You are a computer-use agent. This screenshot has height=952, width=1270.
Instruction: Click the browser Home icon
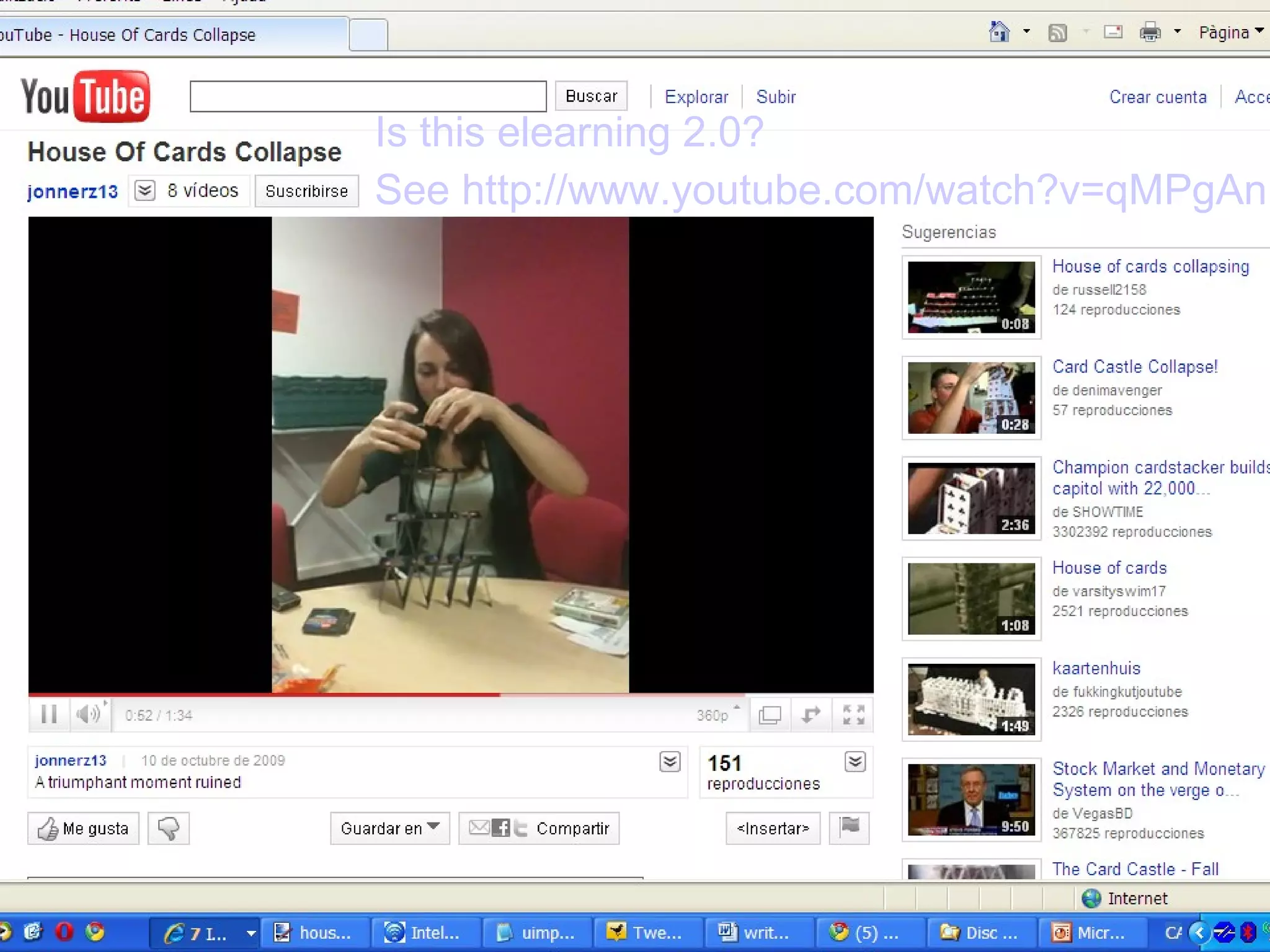pyautogui.click(x=998, y=32)
